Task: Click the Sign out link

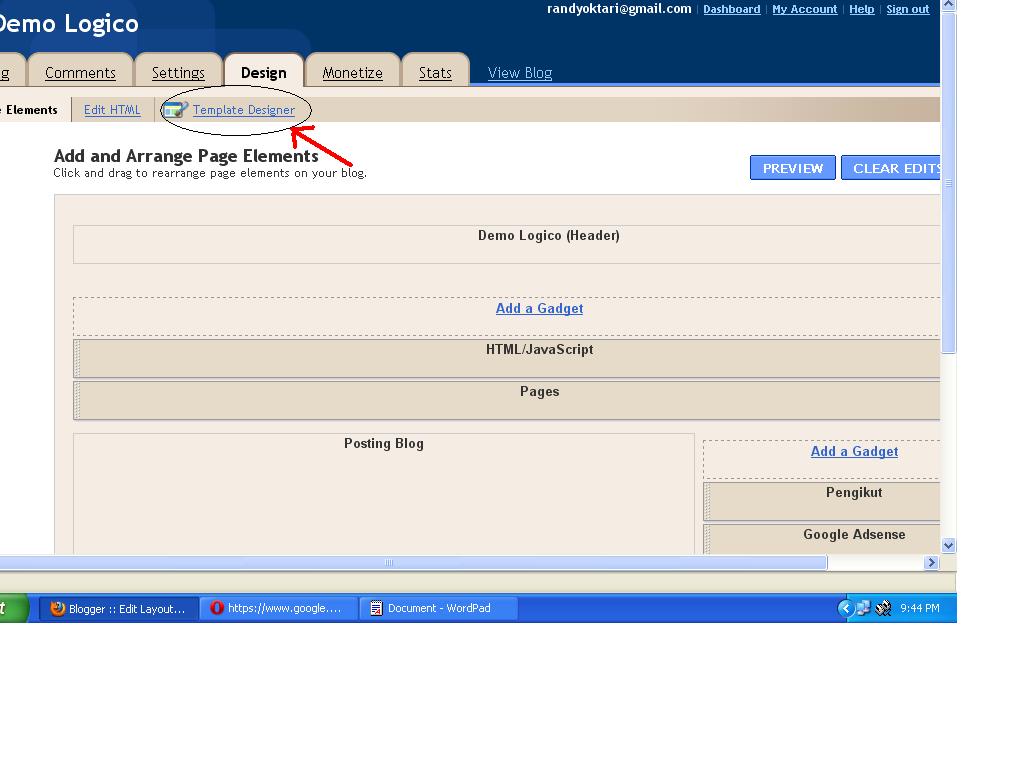Action: coord(907,9)
